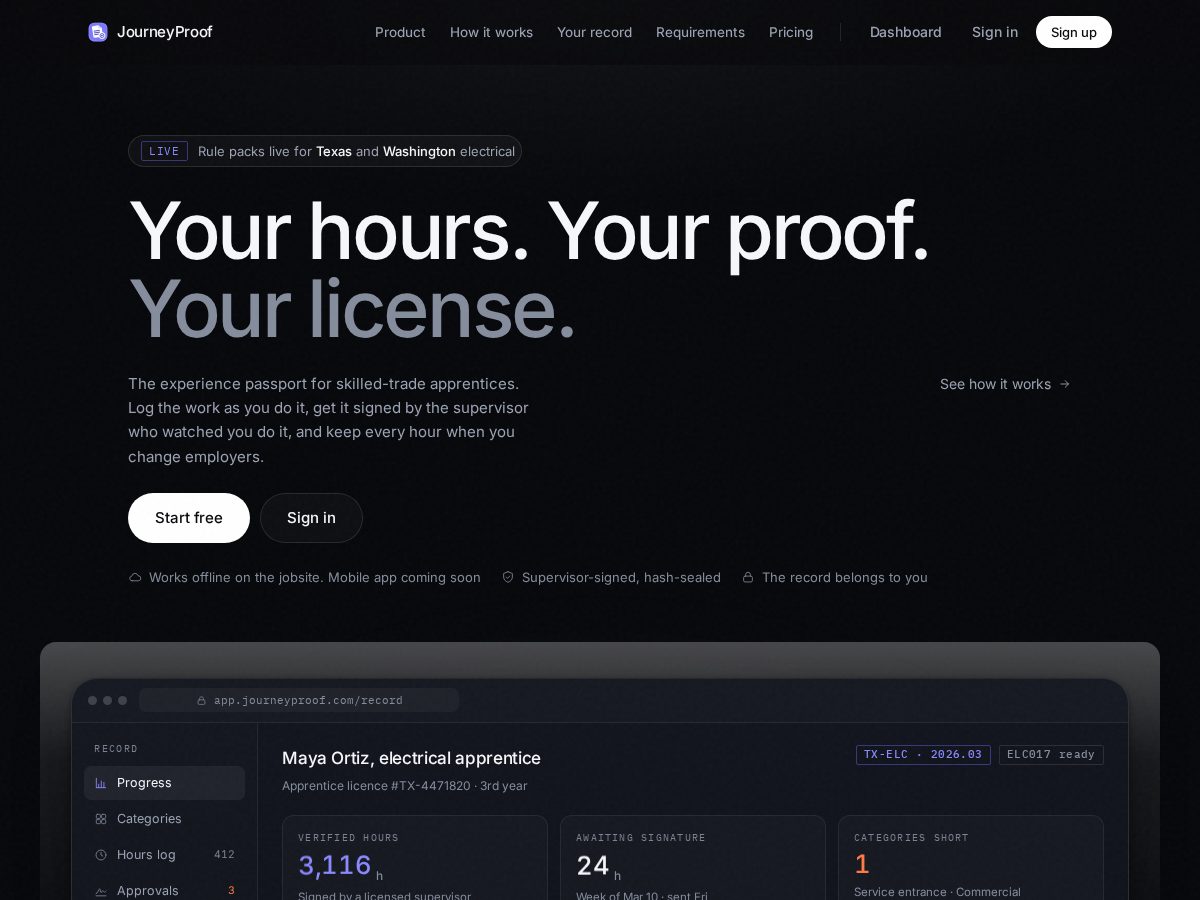Open Requirements nav link
Screen dimensions: 1200x900
[700, 32]
